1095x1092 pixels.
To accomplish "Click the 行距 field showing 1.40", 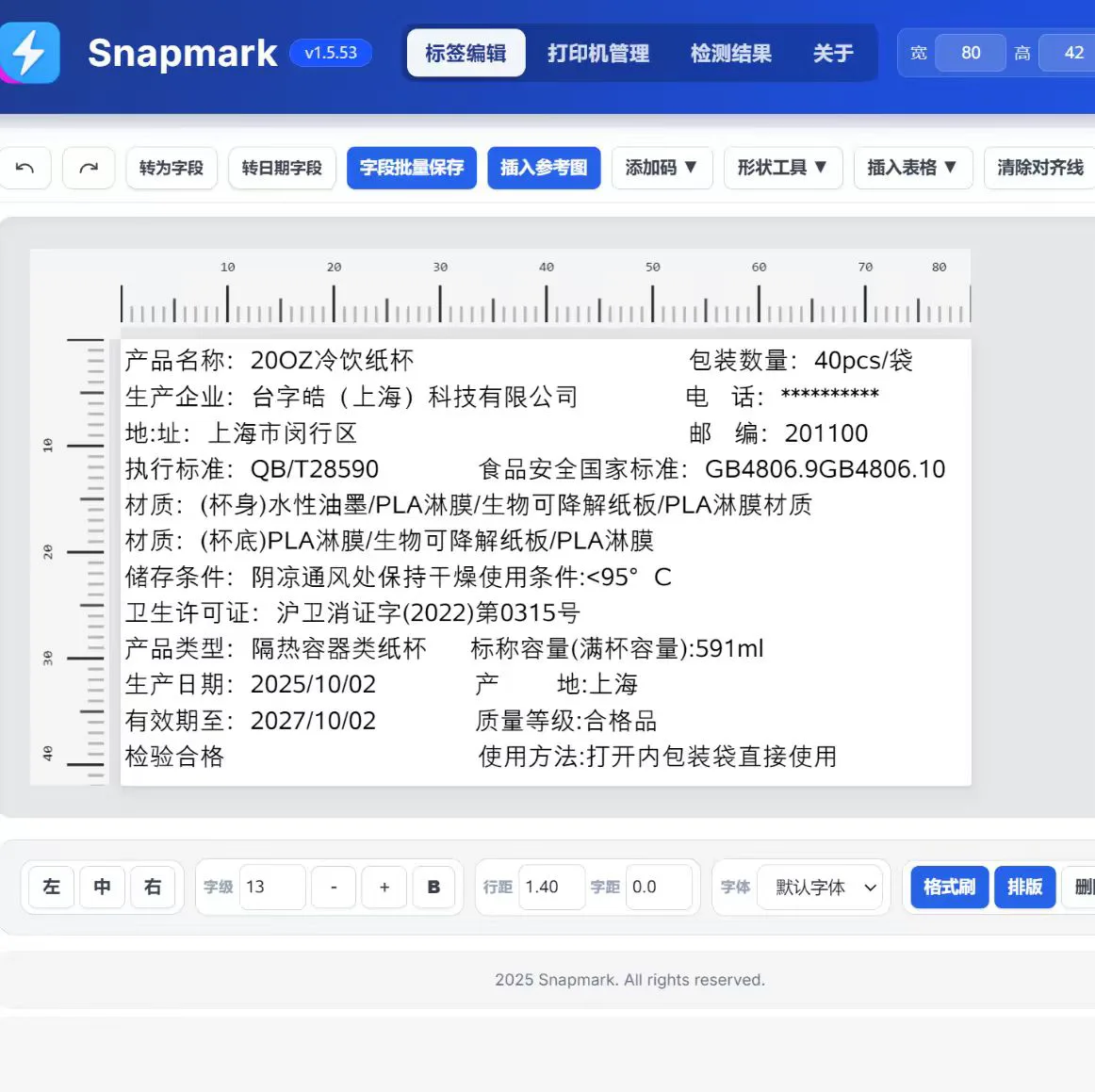I will [x=551, y=887].
